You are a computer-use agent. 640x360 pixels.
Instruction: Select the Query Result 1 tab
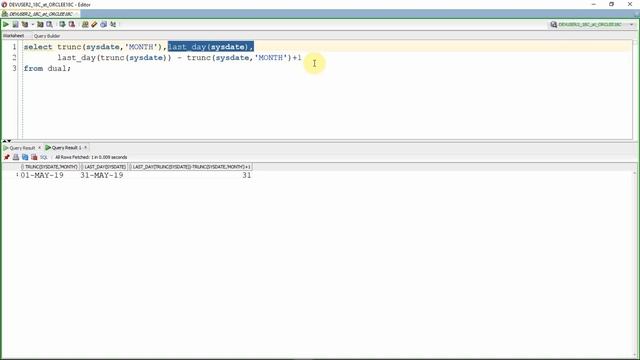pyautogui.click(x=67, y=148)
